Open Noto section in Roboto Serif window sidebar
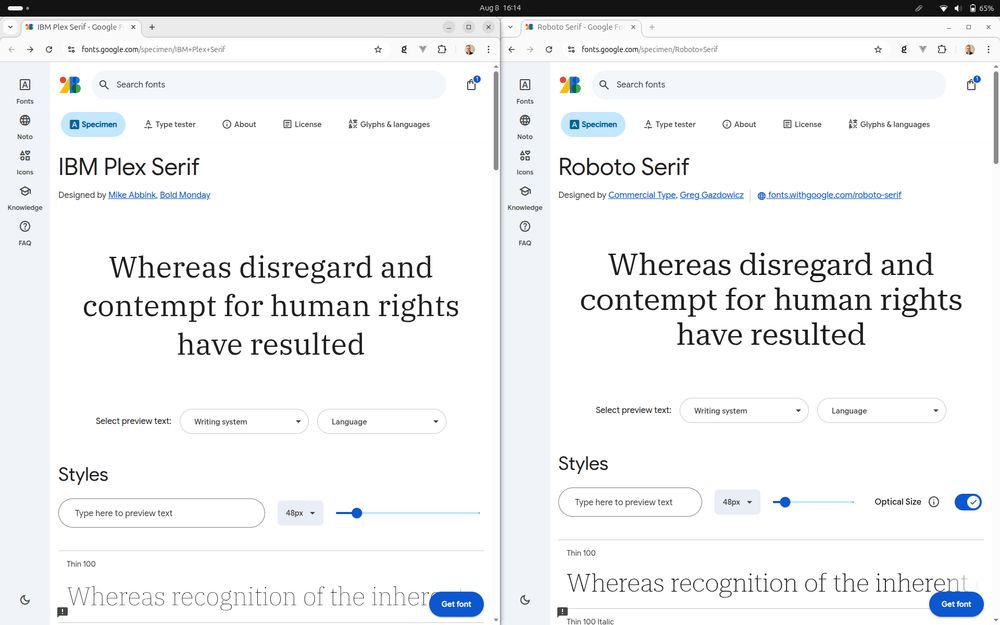1000x625 pixels. coord(525,126)
